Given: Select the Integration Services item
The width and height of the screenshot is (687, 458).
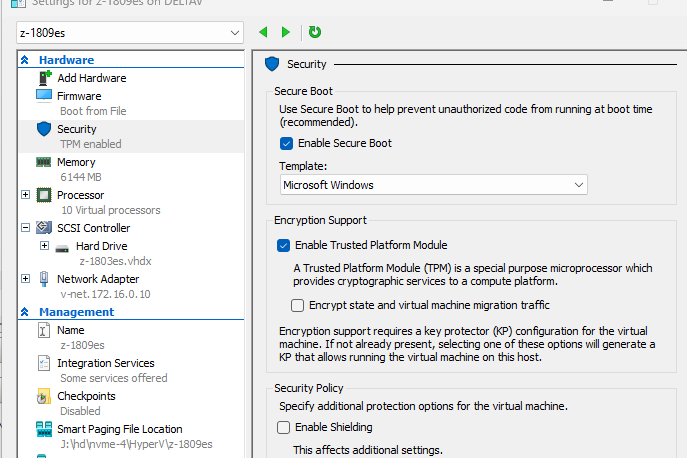Looking at the screenshot, I should point(106,363).
